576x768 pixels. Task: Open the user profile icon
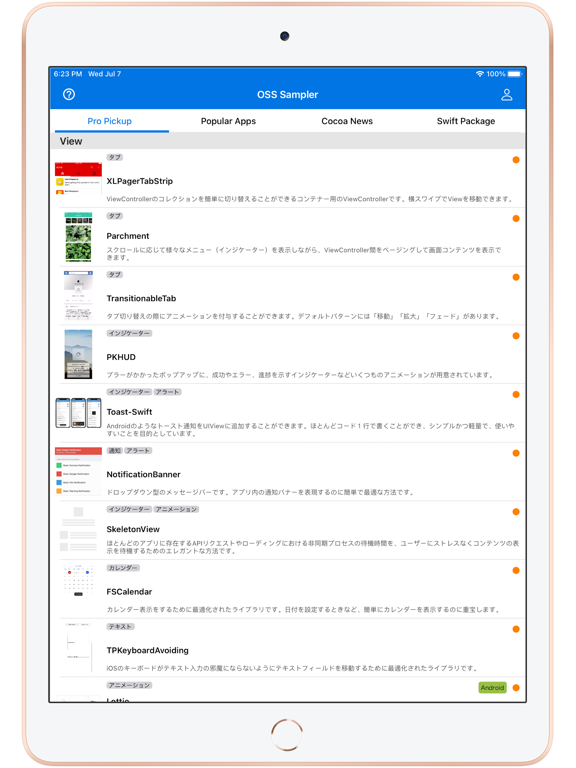(x=506, y=95)
